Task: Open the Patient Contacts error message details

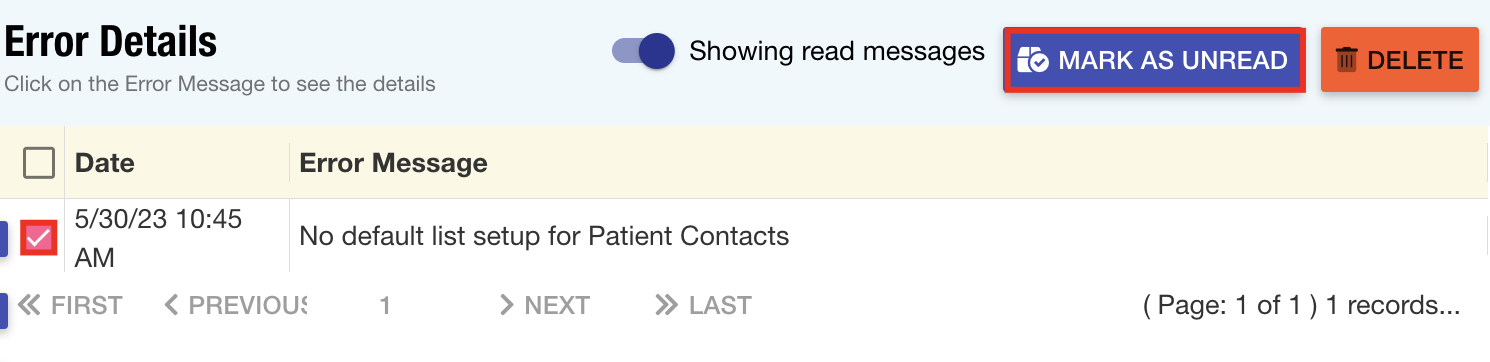Action: [x=545, y=237]
